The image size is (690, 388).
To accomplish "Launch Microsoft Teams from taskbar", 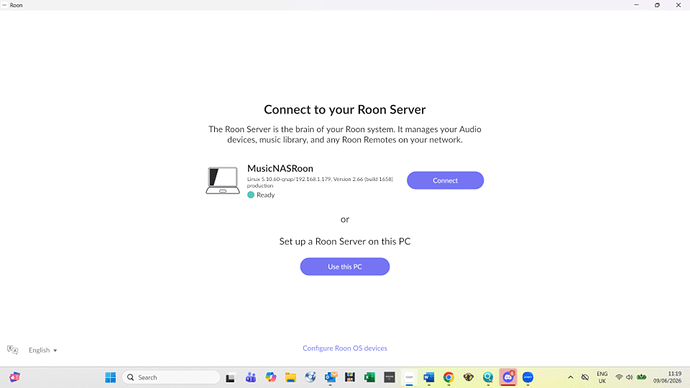I will pos(251,377).
